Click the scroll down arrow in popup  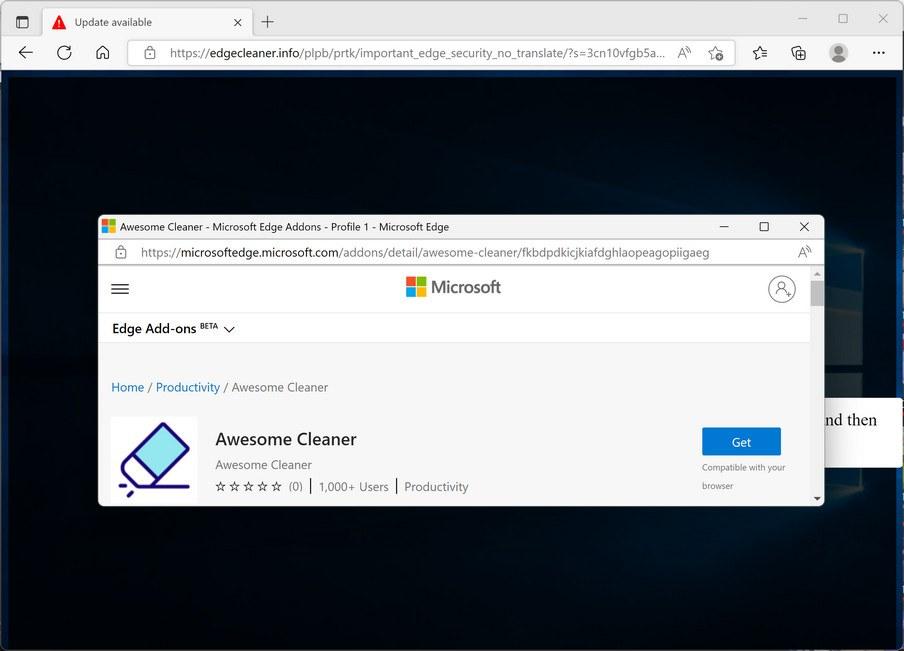click(817, 499)
